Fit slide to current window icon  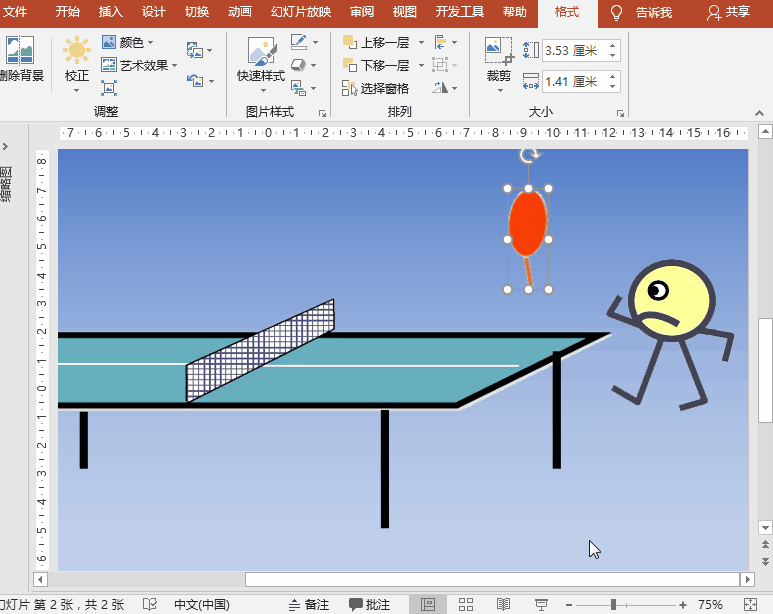(x=750, y=605)
